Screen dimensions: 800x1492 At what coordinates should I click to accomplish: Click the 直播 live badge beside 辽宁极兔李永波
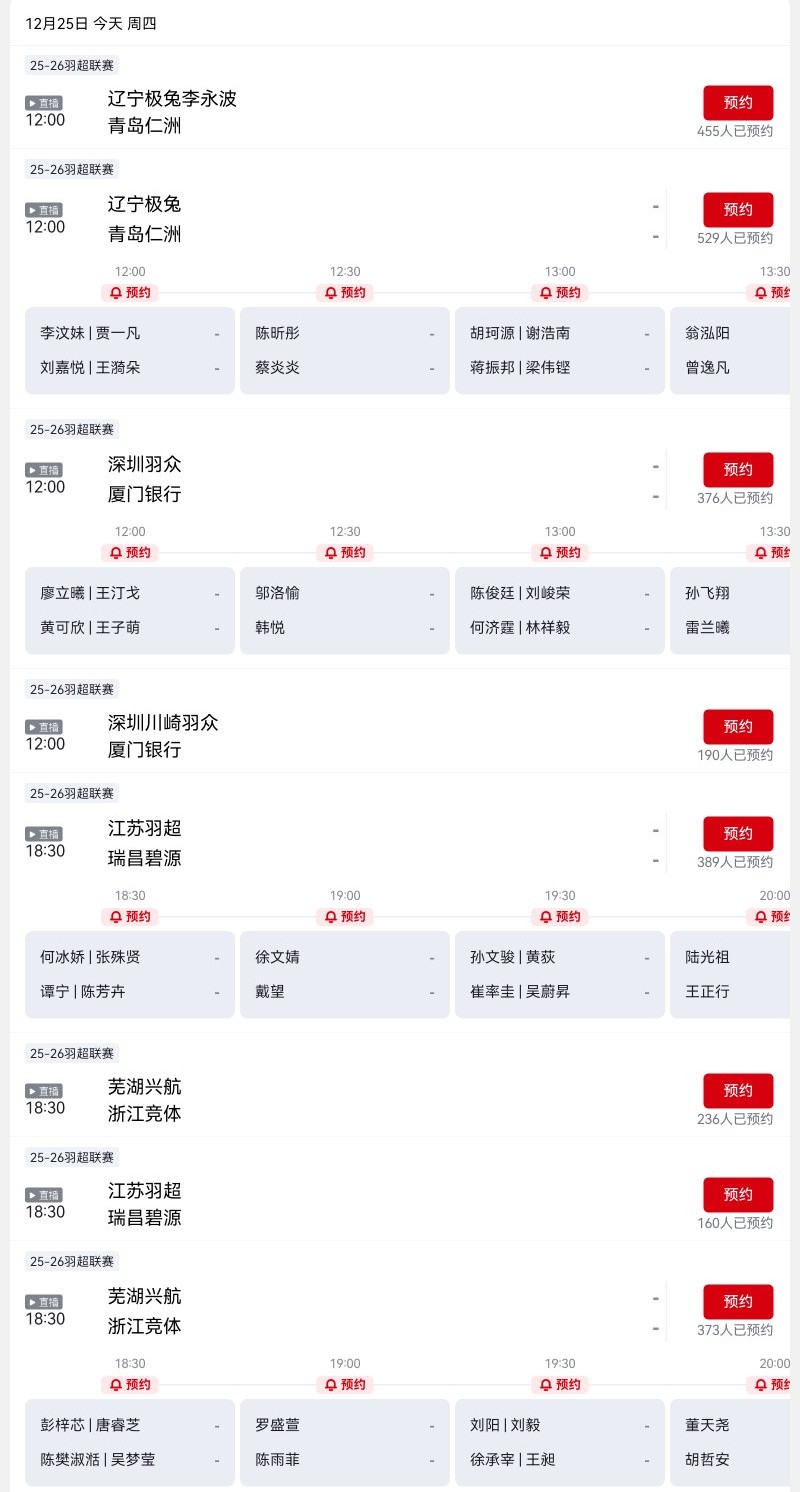pyautogui.click(x=44, y=103)
